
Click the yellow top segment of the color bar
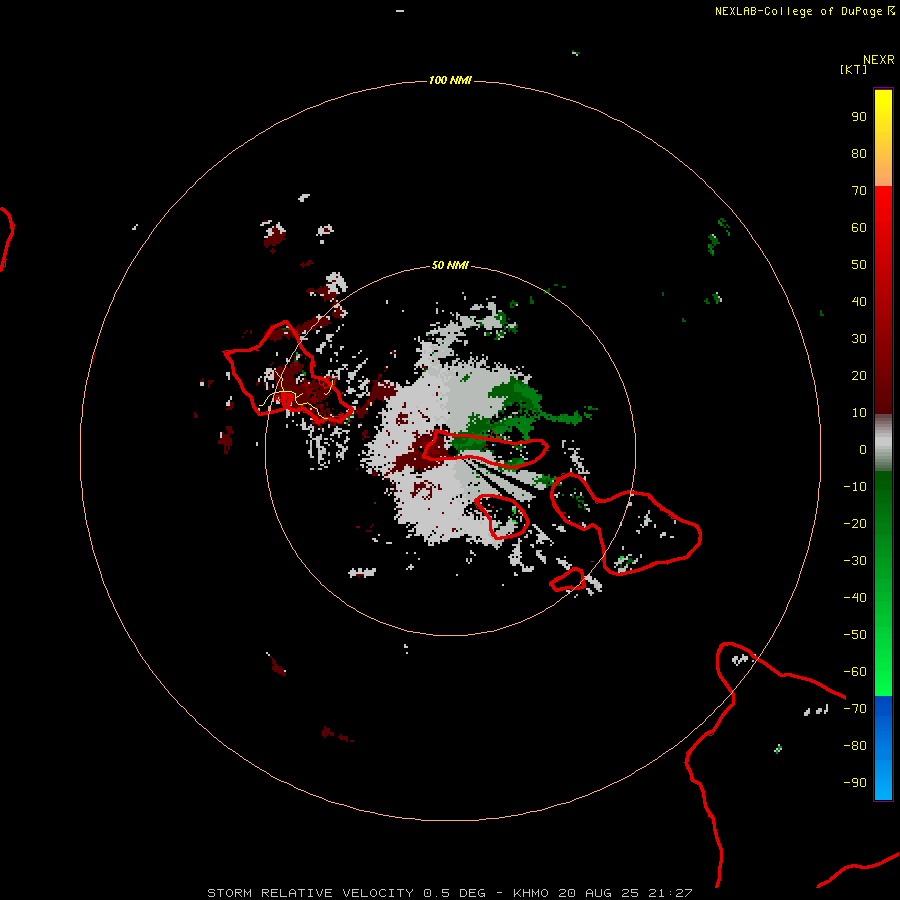pos(883,138)
